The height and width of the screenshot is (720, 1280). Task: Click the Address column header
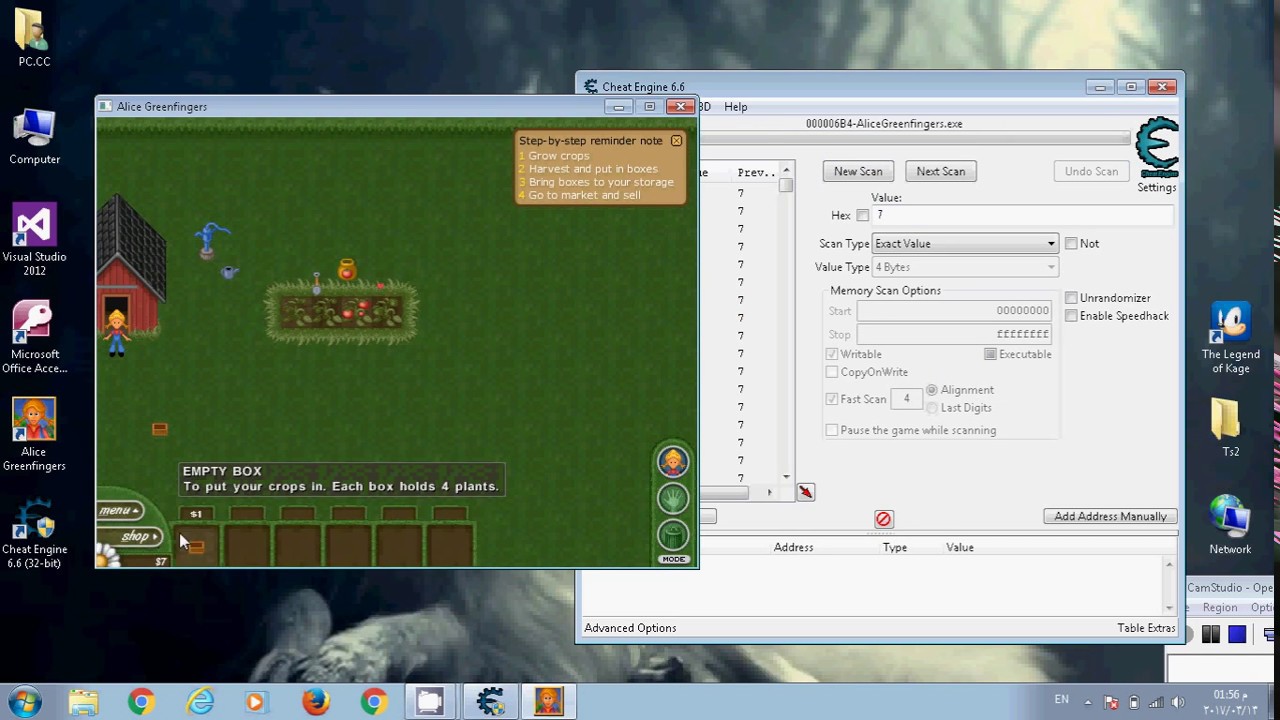point(793,548)
